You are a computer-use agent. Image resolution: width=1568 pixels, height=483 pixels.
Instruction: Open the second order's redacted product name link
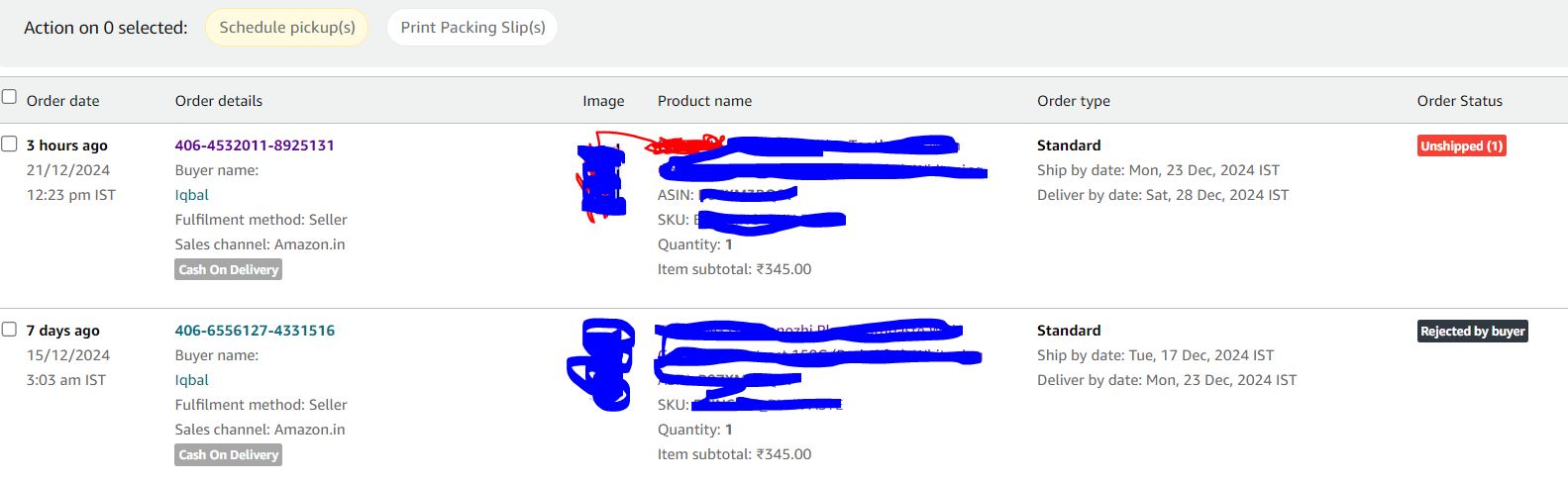(818, 342)
